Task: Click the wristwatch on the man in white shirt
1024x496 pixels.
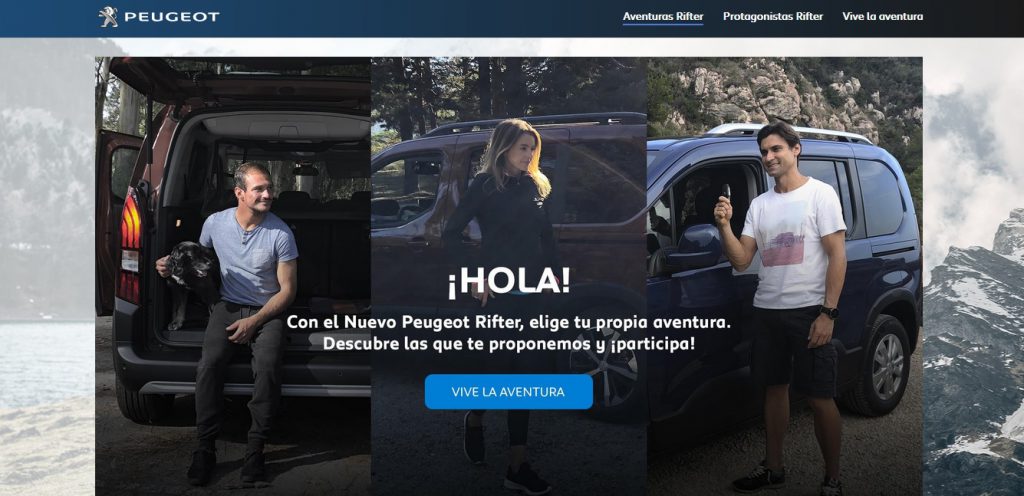Action: click(830, 312)
